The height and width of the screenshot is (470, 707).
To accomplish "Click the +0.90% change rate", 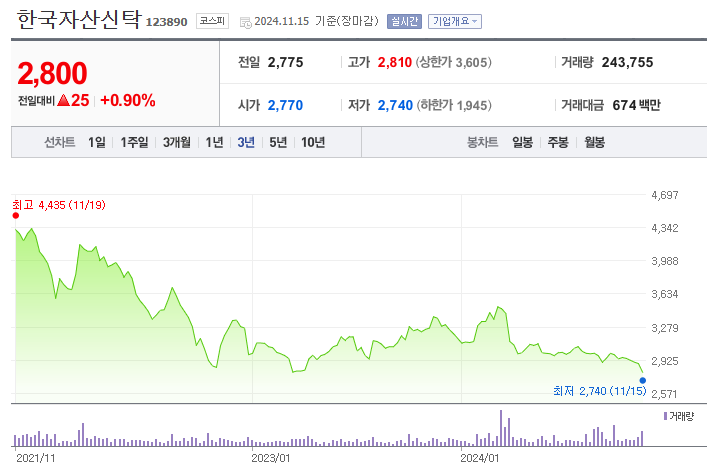I will 128,100.
